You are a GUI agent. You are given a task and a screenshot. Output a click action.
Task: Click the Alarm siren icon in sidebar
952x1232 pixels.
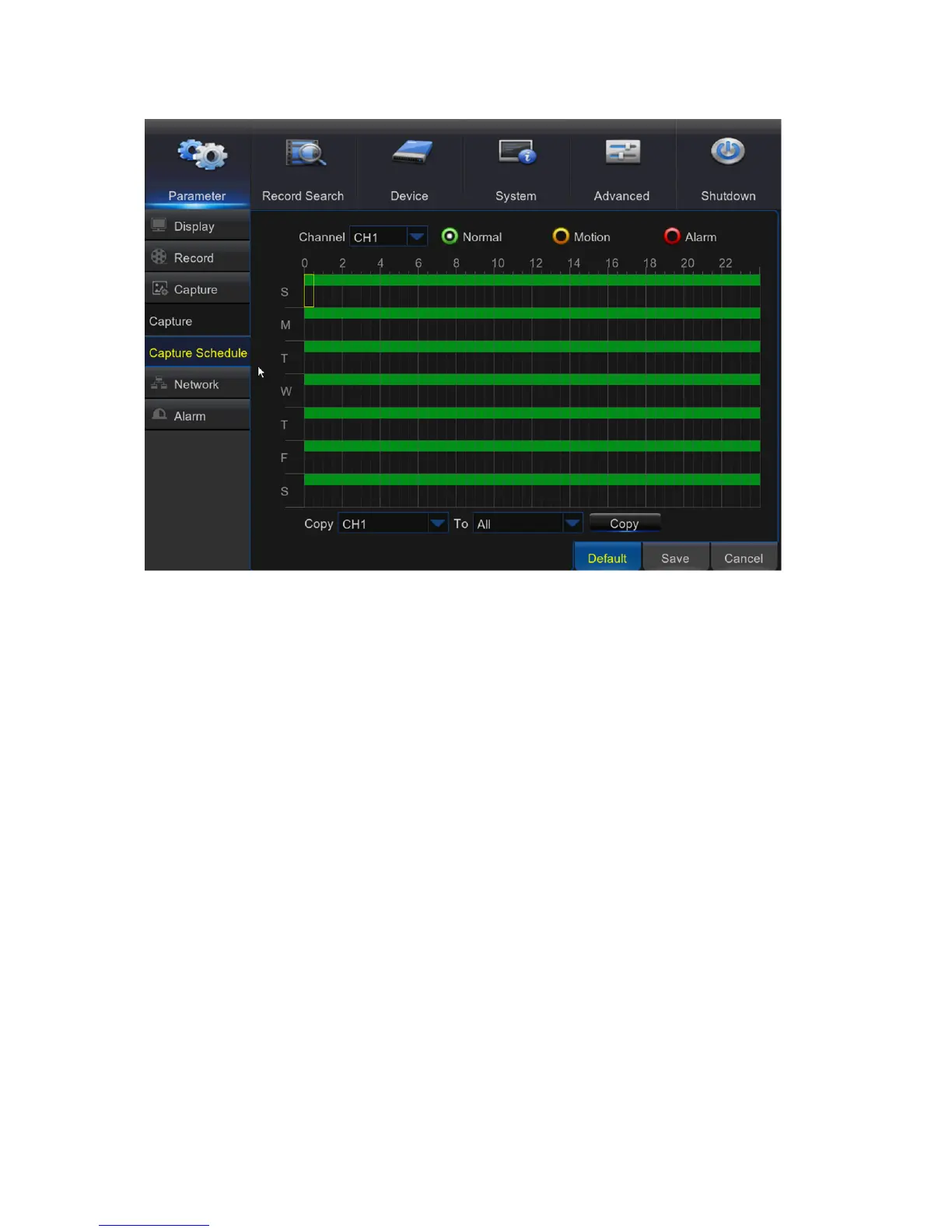159,415
